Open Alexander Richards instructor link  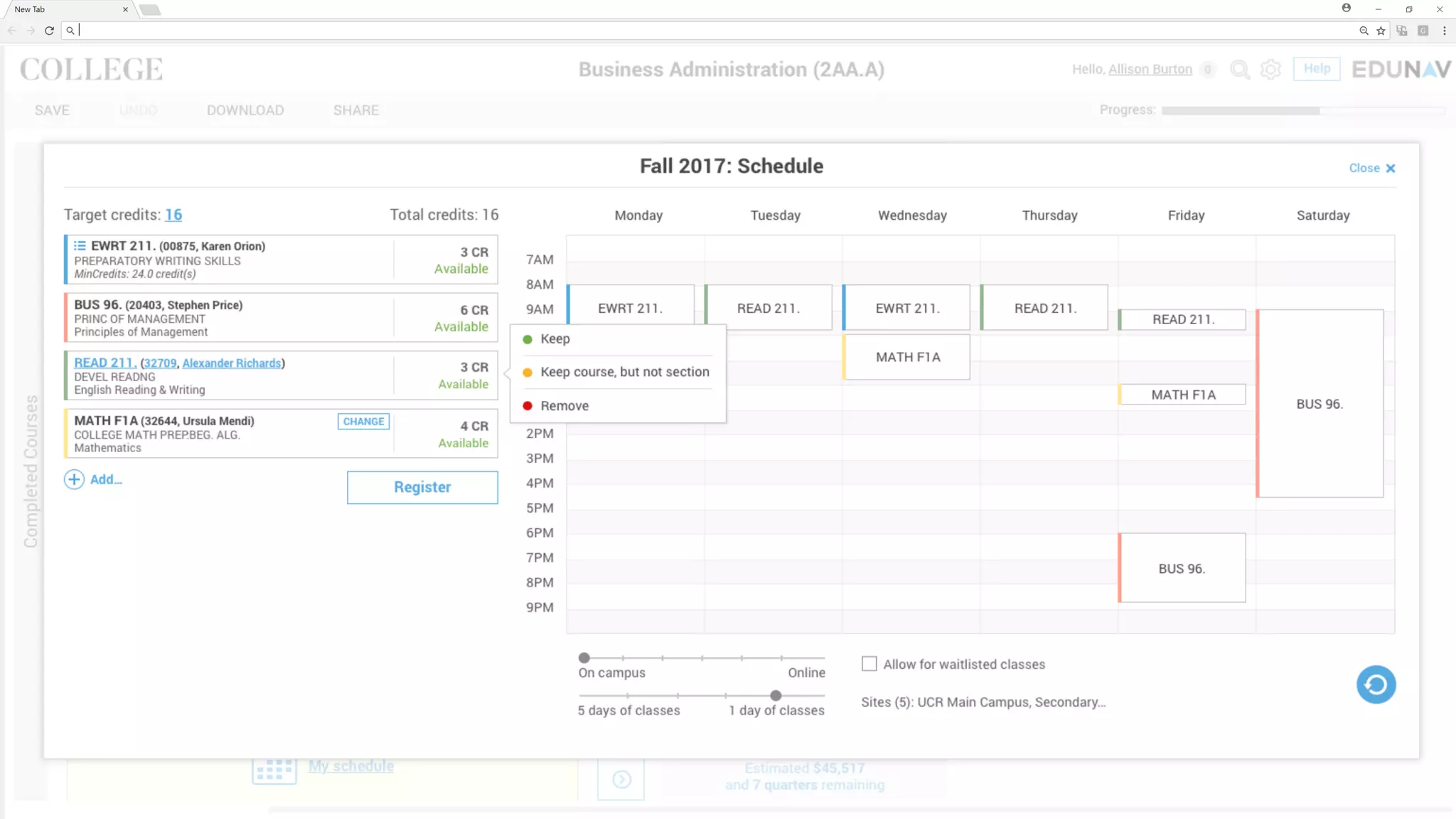pyautogui.click(x=231, y=363)
